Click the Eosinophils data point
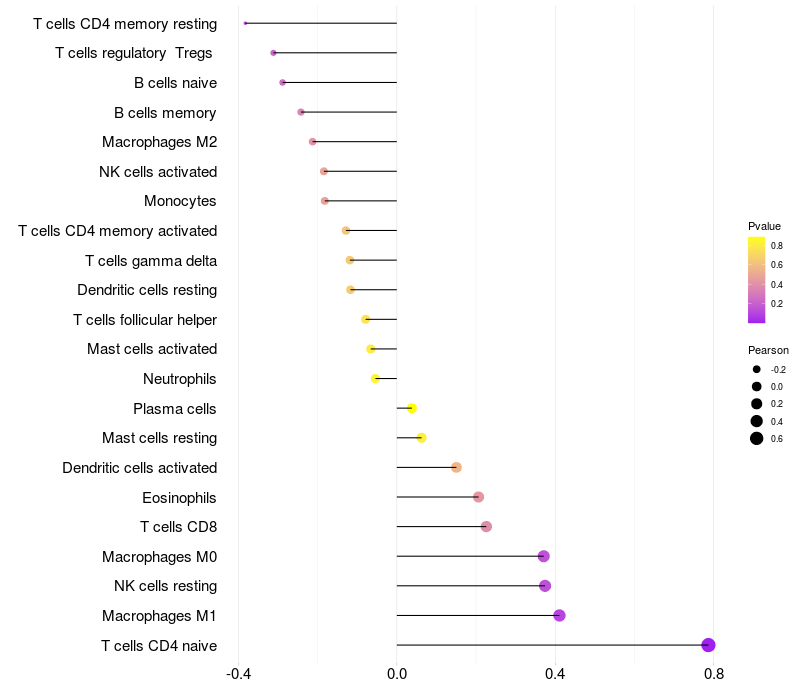 478,497
